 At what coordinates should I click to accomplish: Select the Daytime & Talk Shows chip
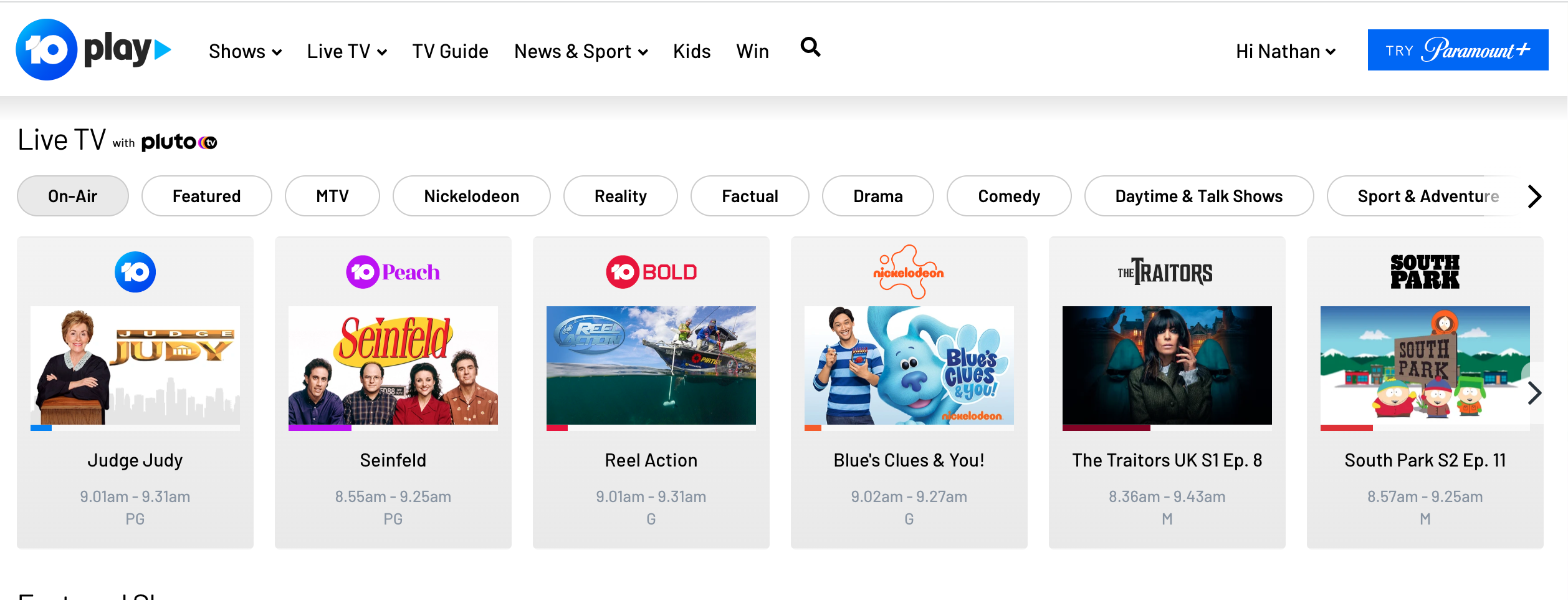tap(1199, 196)
